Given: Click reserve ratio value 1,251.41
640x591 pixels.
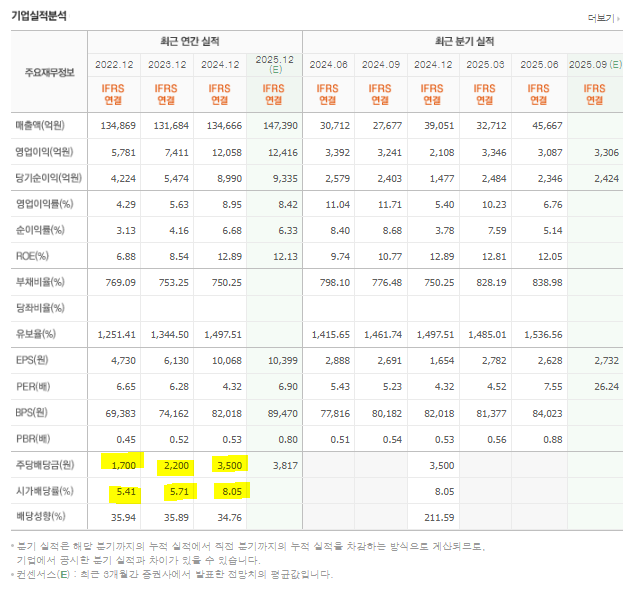Looking at the screenshot, I should [116, 335].
